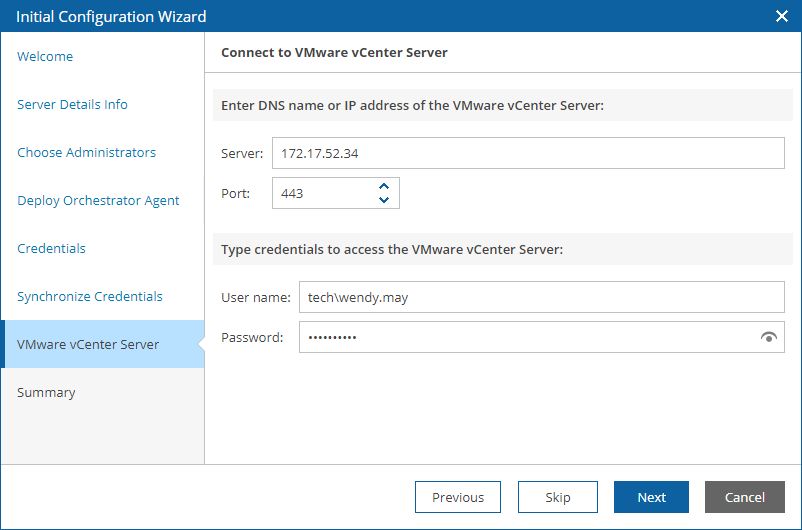The width and height of the screenshot is (802, 530).
Task: Focus the User name field
Action: tap(542, 297)
